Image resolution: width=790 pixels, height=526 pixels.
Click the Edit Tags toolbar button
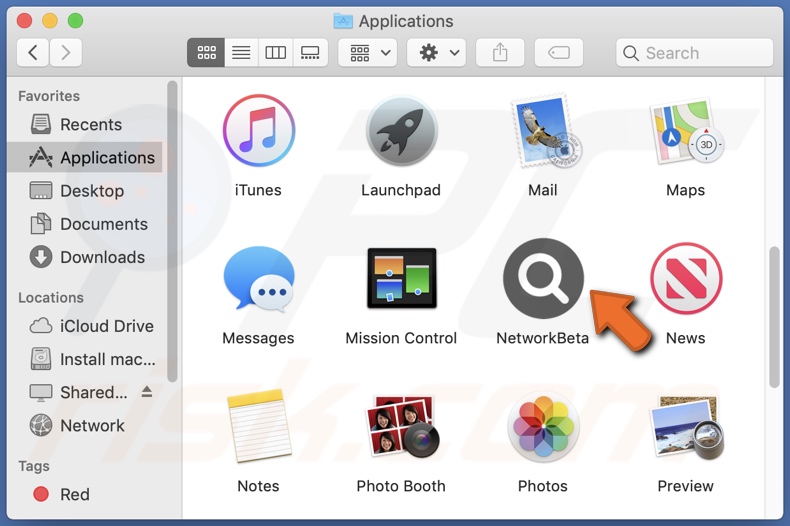coord(559,52)
